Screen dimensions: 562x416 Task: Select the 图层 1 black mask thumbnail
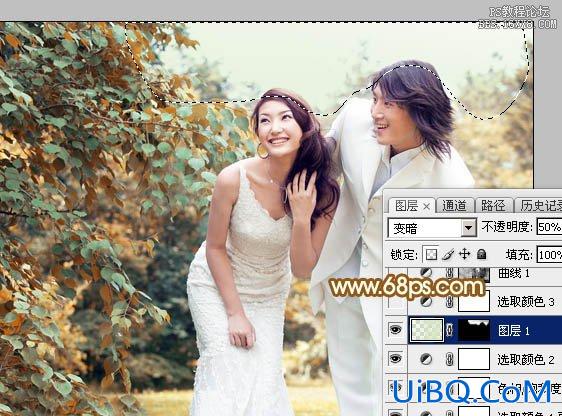point(474,330)
